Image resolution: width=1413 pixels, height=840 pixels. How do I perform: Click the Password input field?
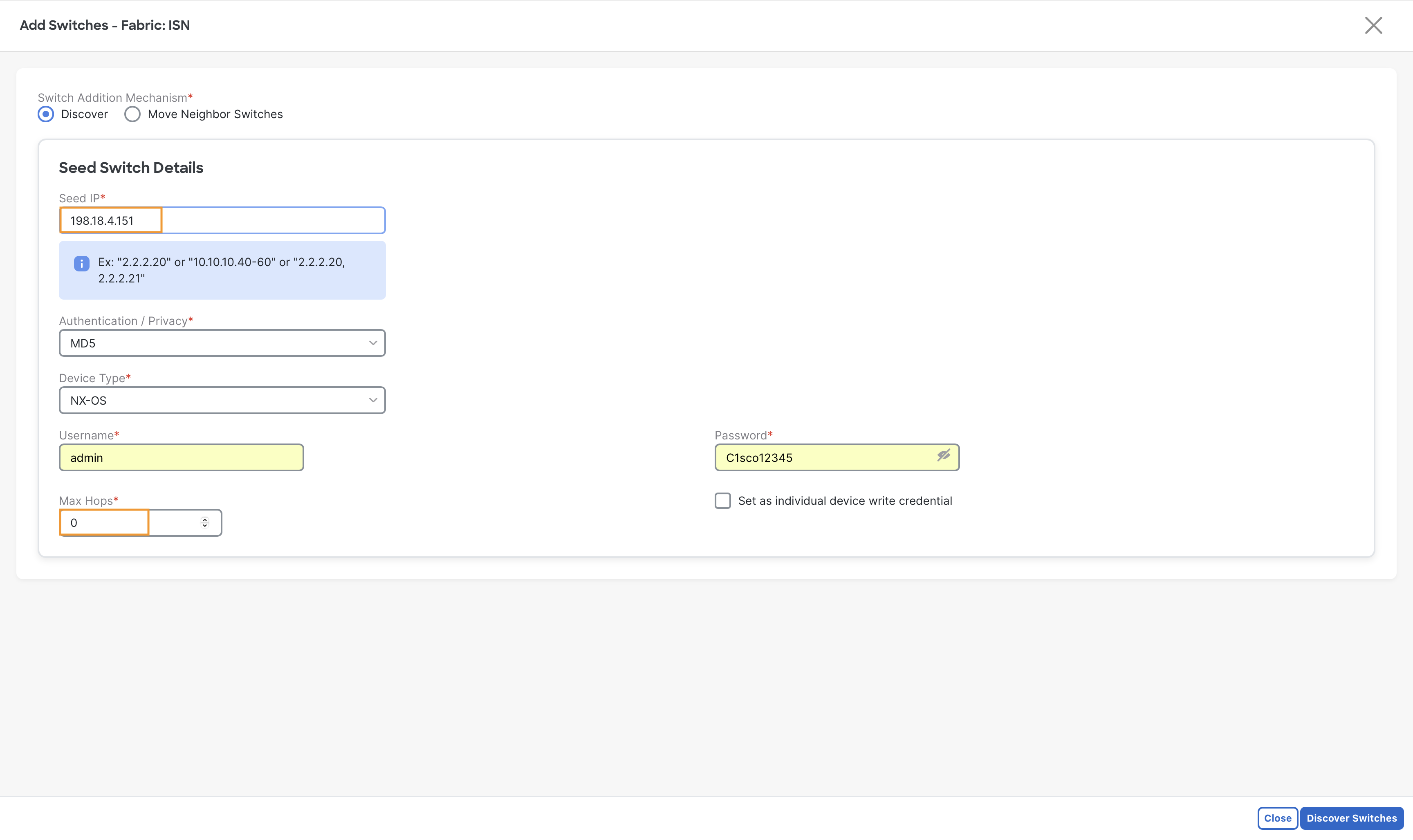[x=837, y=457]
